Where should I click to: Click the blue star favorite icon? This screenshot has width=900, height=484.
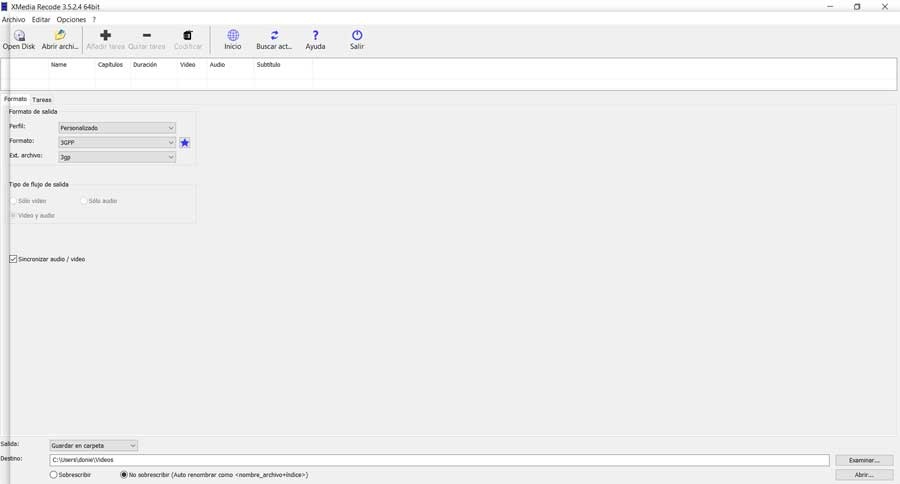[184, 142]
